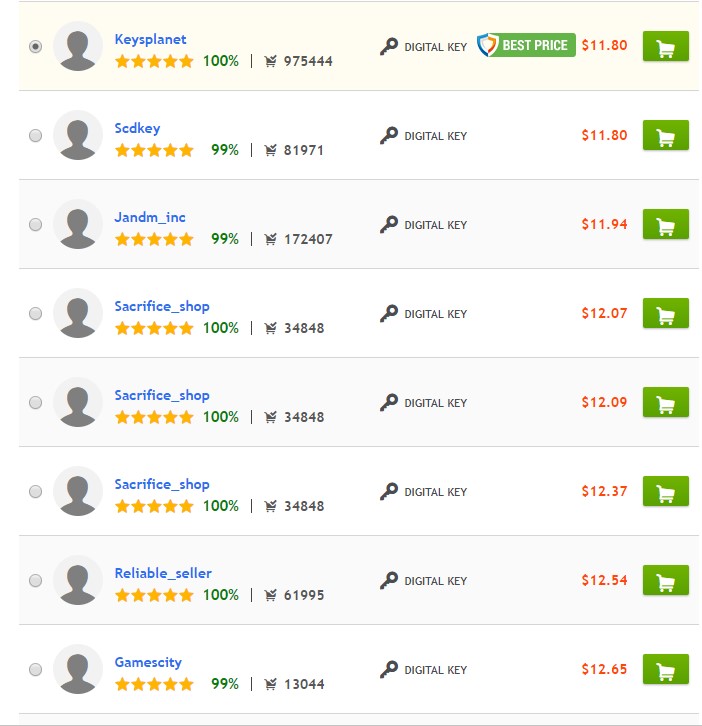Click cart button for Jandm_inc offer
The height and width of the screenshot is (726, 702).
[x=665, y=225]
